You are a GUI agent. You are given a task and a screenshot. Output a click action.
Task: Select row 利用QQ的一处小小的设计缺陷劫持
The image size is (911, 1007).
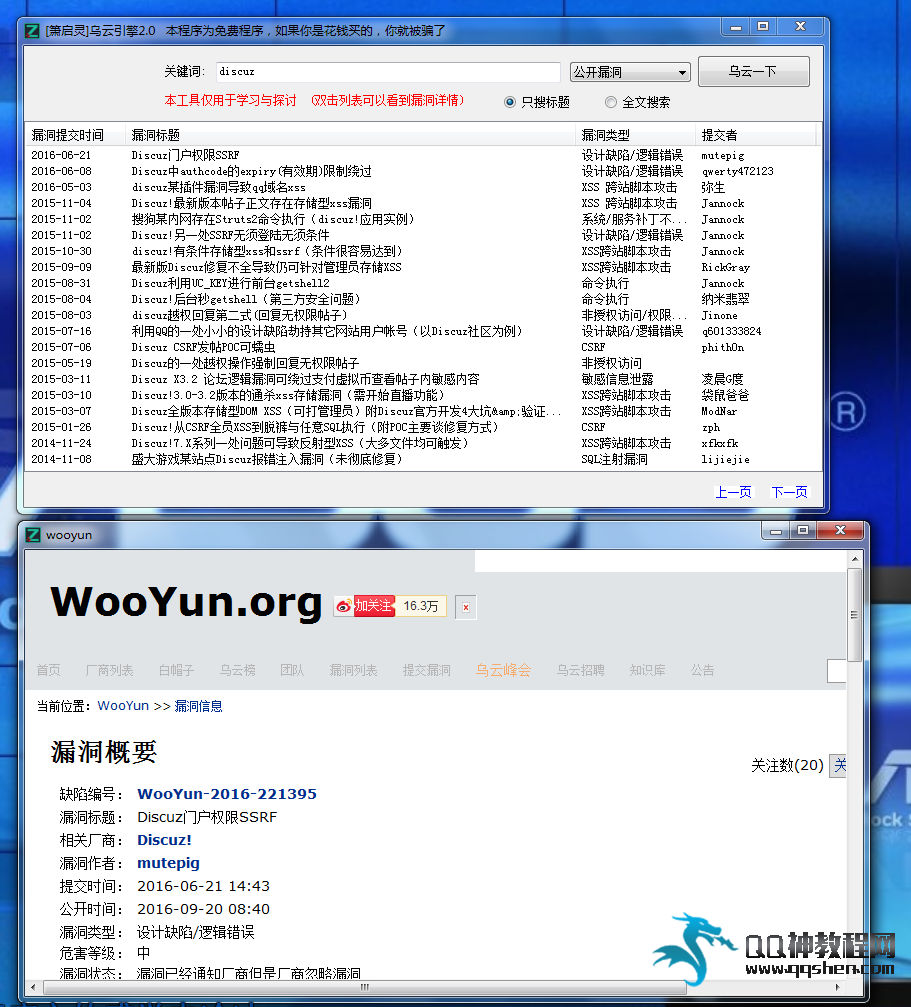(x=423, y=331)
